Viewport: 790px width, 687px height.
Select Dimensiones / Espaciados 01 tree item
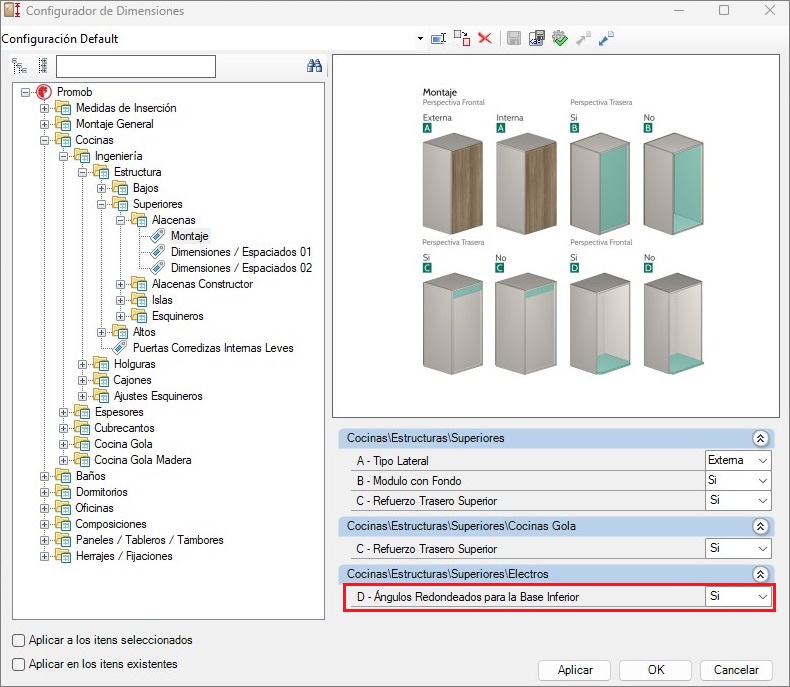[241, 252]
